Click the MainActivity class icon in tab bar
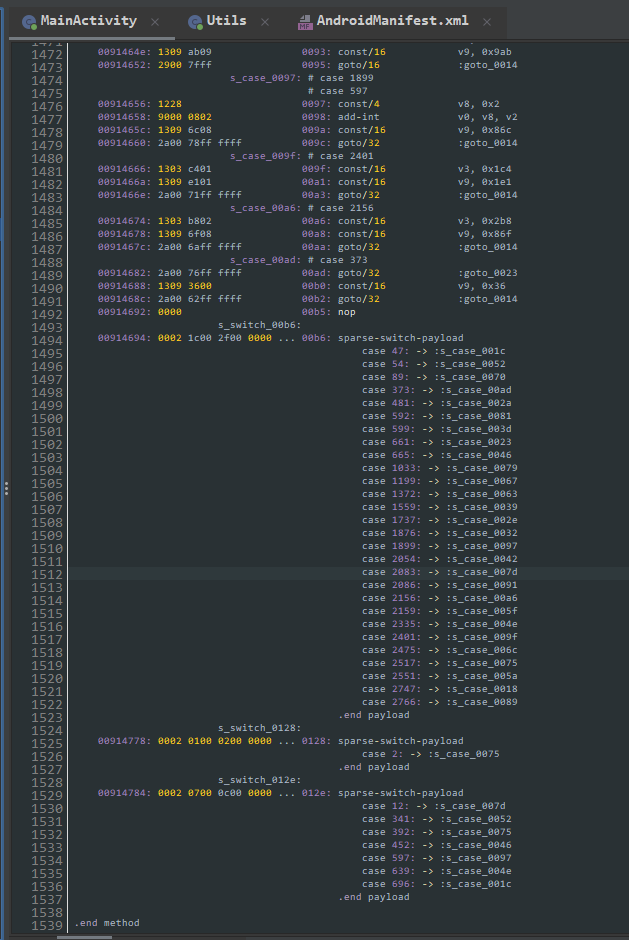 tap(29, 22)
